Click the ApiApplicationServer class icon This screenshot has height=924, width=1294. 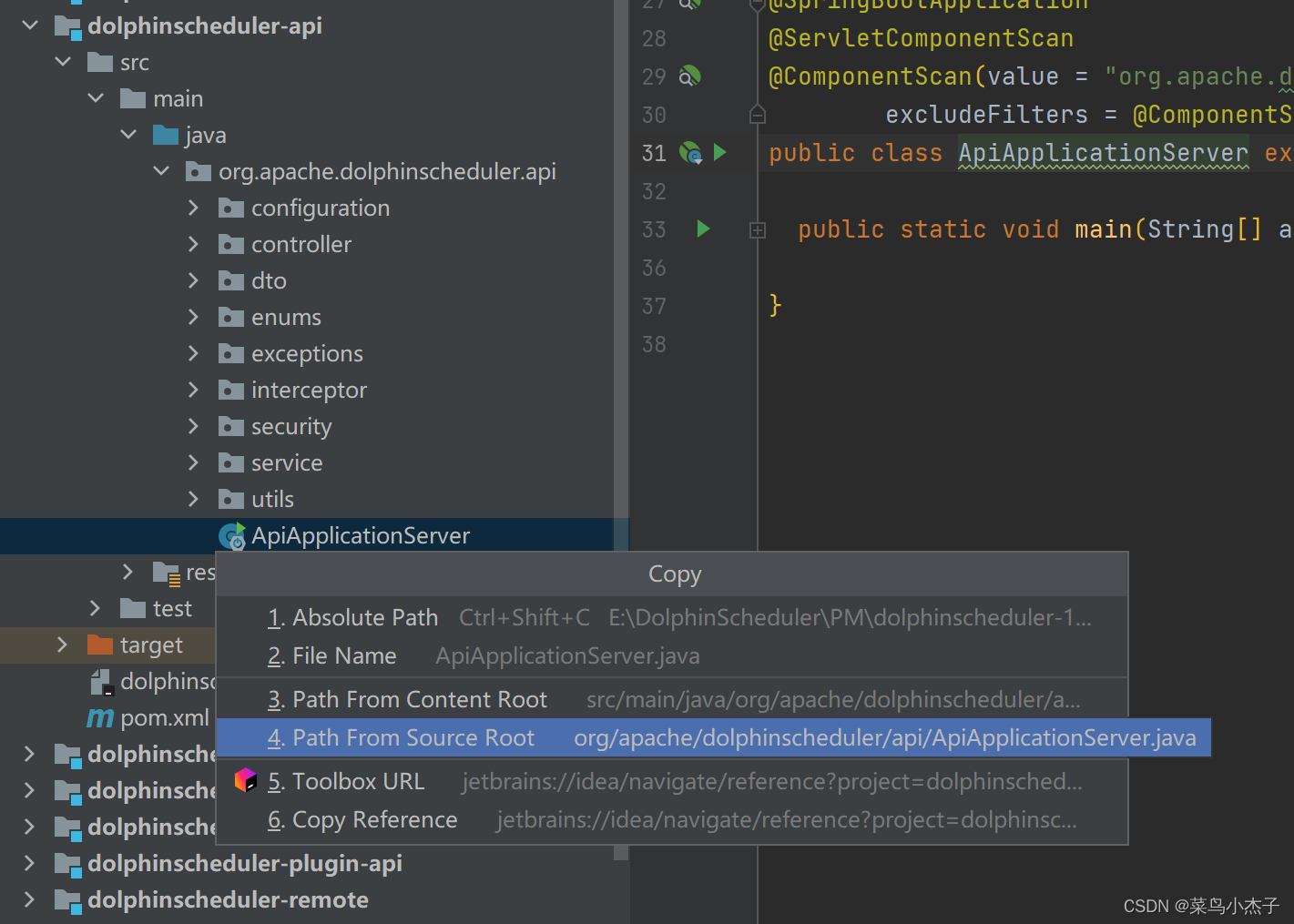point(232,536)
